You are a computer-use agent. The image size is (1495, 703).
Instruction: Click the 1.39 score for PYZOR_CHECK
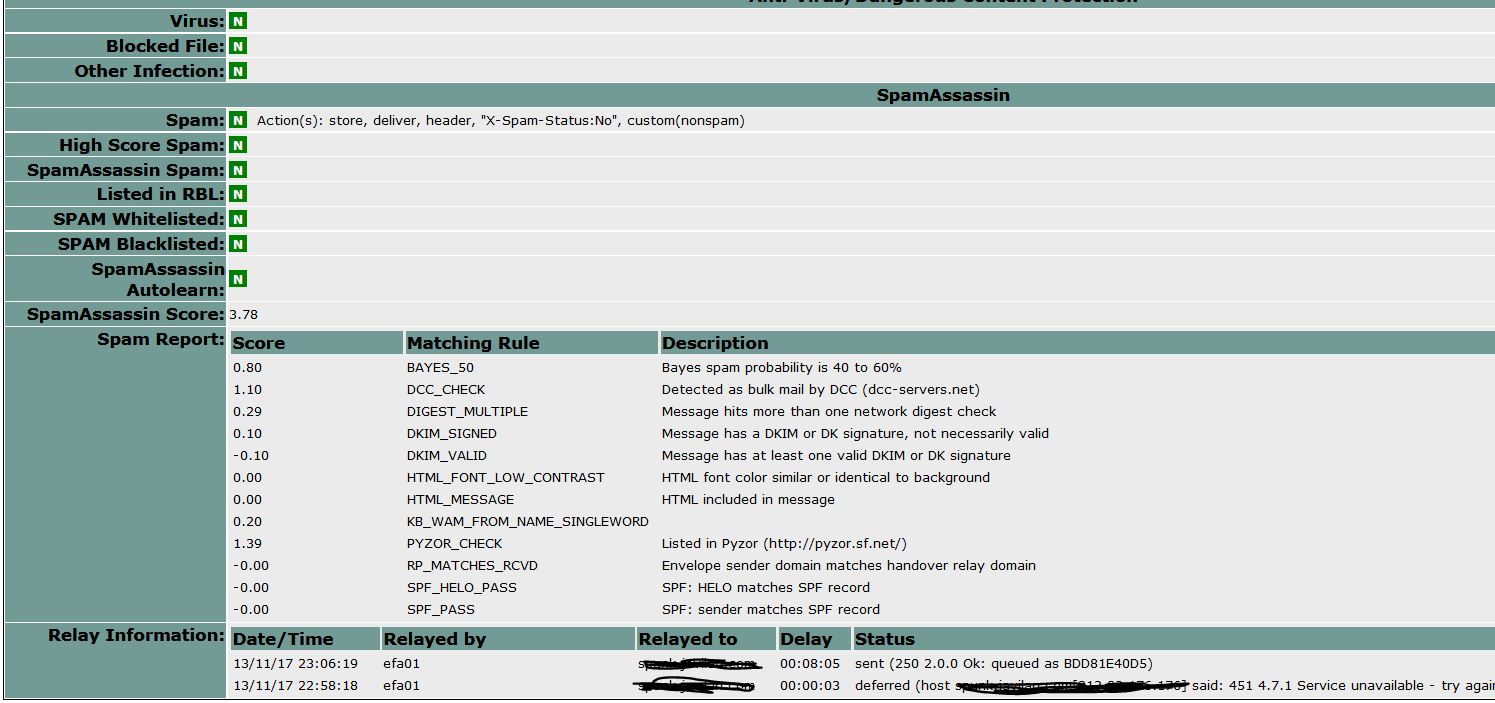(247, 544)
